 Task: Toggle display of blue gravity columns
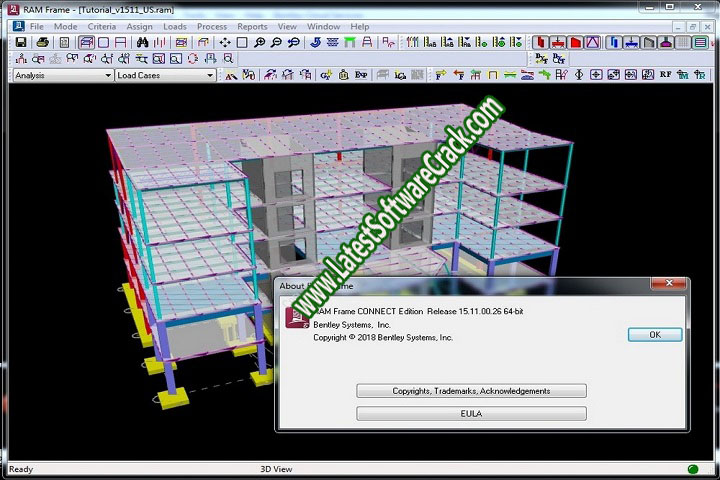coord(614,43)
